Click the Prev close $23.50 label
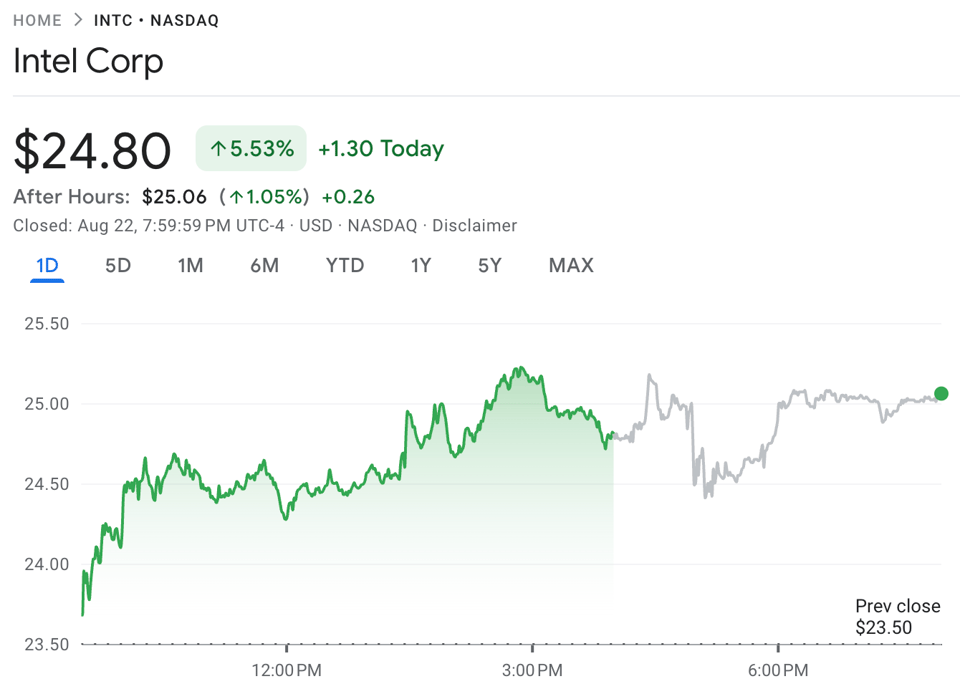Viewport: 960px width, 689px height. pos(897,617)
